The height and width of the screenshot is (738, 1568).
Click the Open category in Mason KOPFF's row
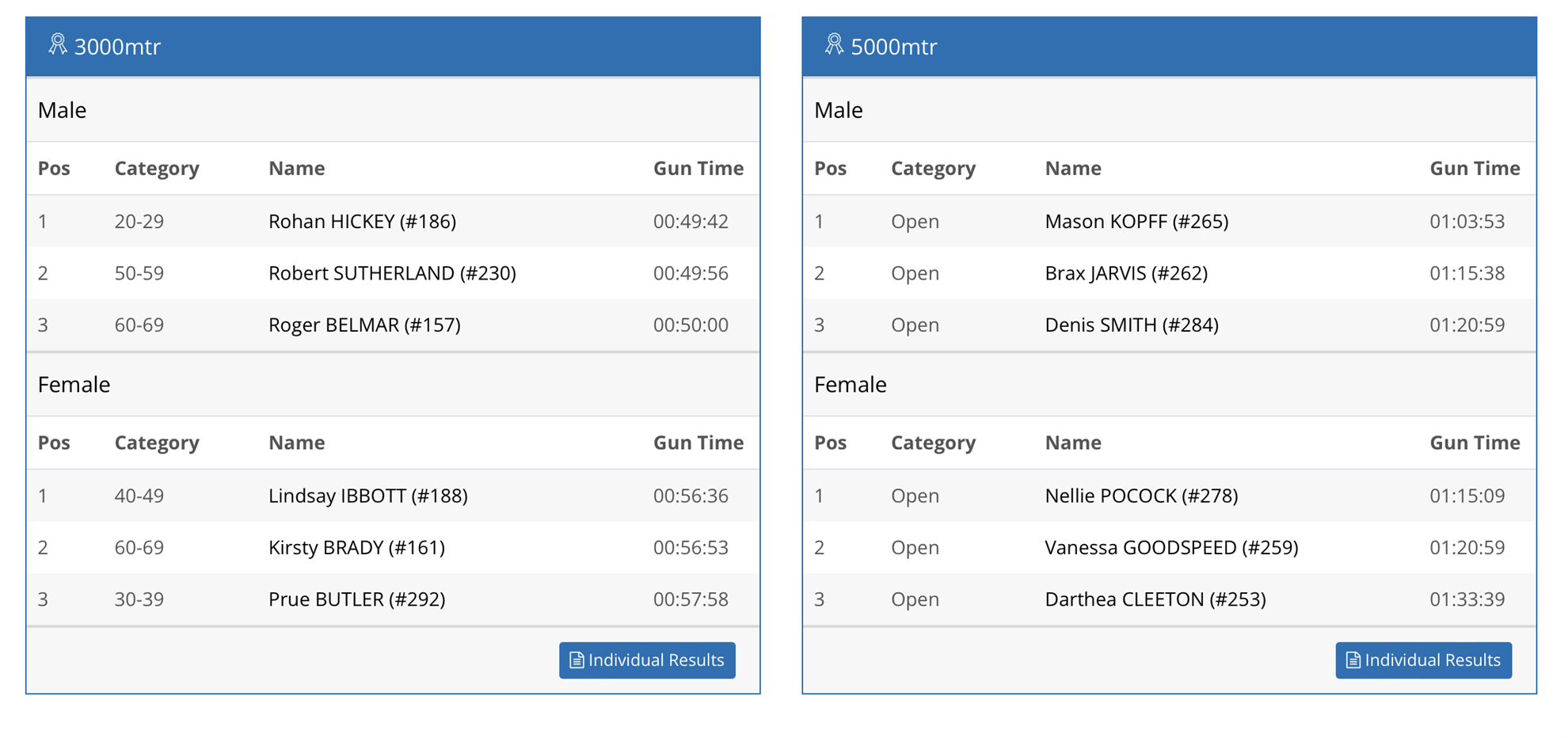click(x=915, y=222)
